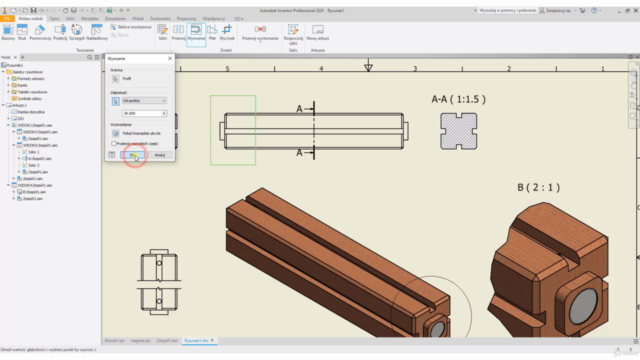This screenshot has width=640, height=360.
Task: Select the Przekrój section view tool
Action: pyautogui.click(x=60, y=32)
